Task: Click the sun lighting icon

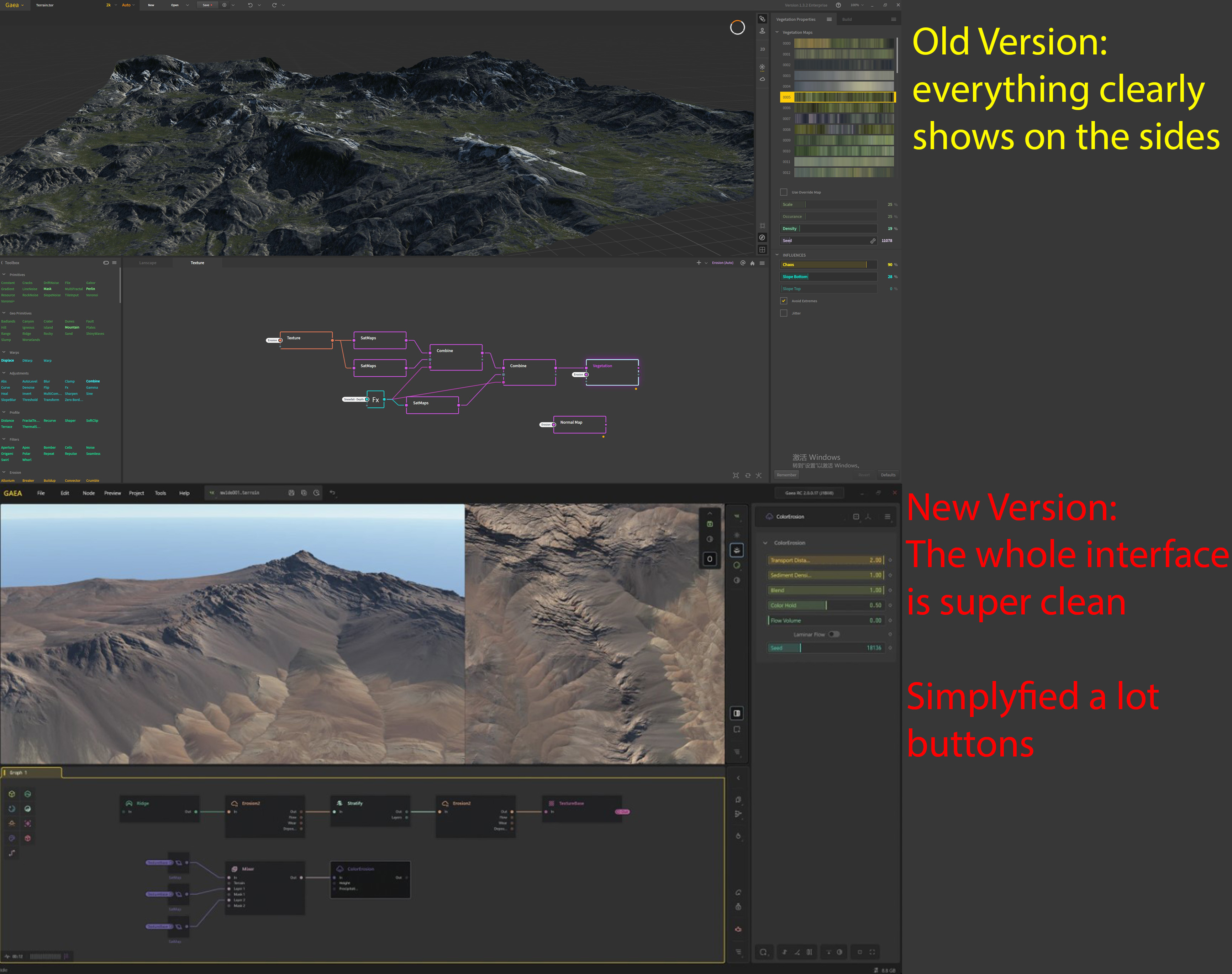Action: (762, 67)
